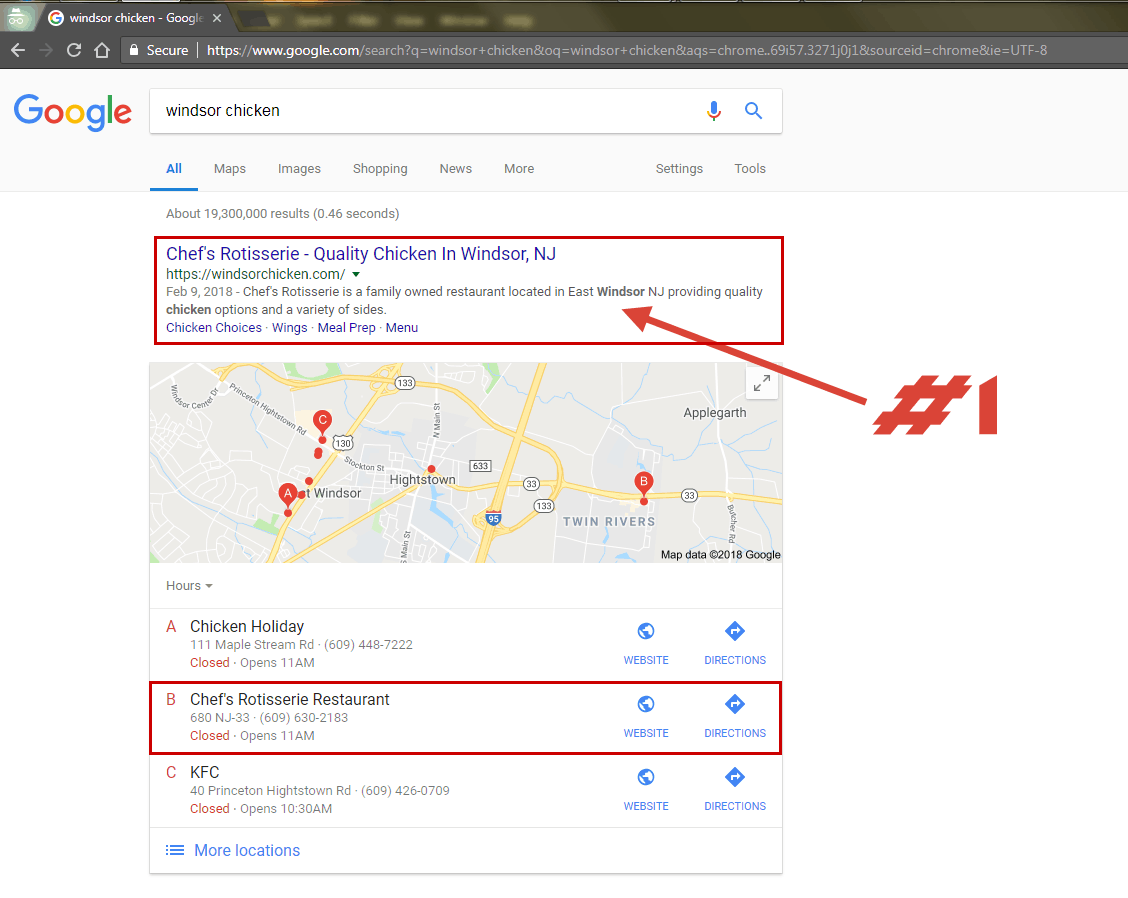Screen dimensions: 1128x898
Task: Click the '680 NJ-33' address text
Action: (x=219, y=717)
